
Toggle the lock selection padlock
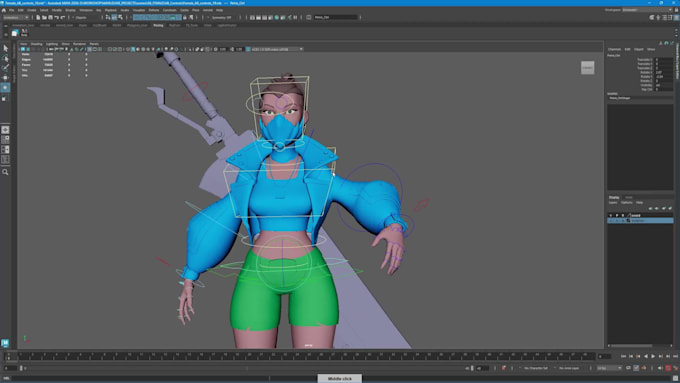[185, 17]
